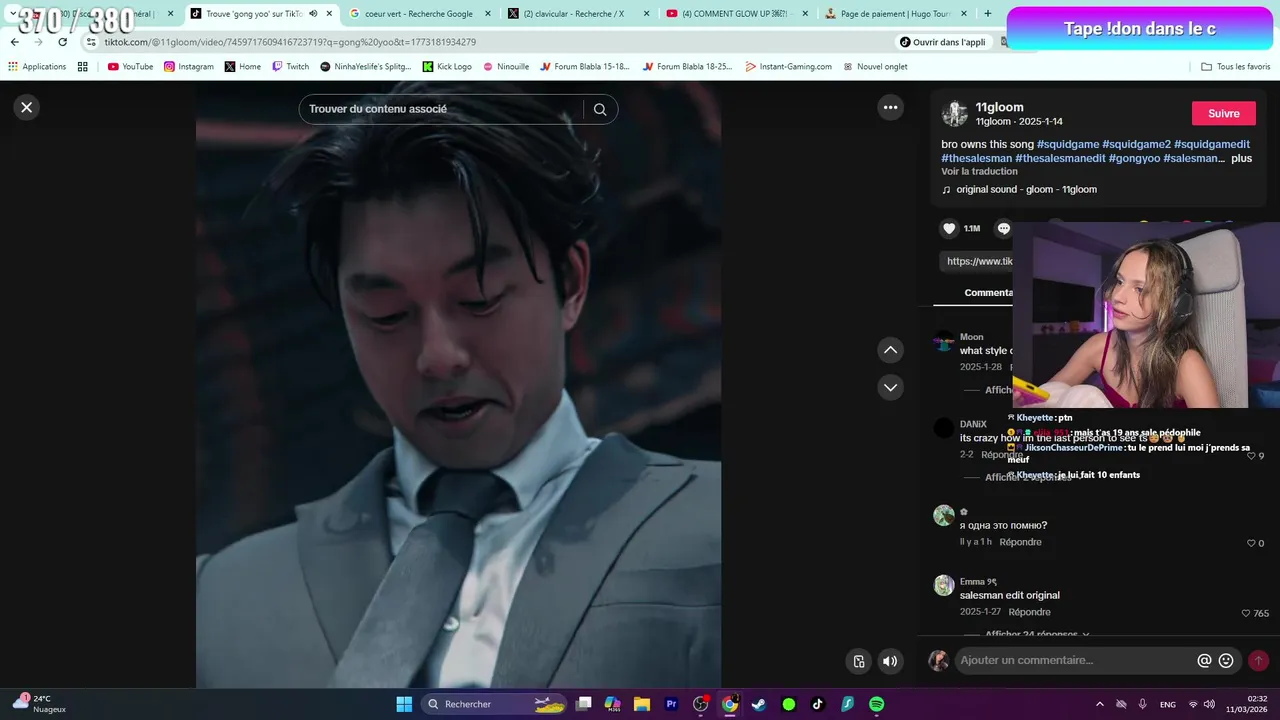
Task: Toggle the picture-in-picture icon beside volume
Action: [858, 661]
